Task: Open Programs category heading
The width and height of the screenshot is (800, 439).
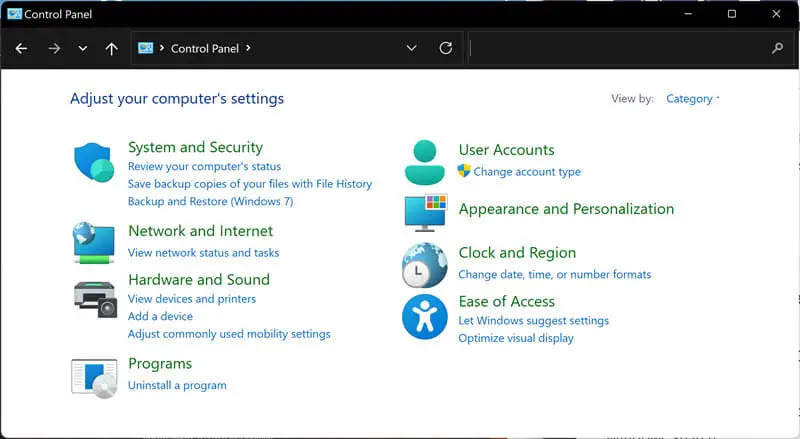Action: pyautogui.click(x=160, y=363)
